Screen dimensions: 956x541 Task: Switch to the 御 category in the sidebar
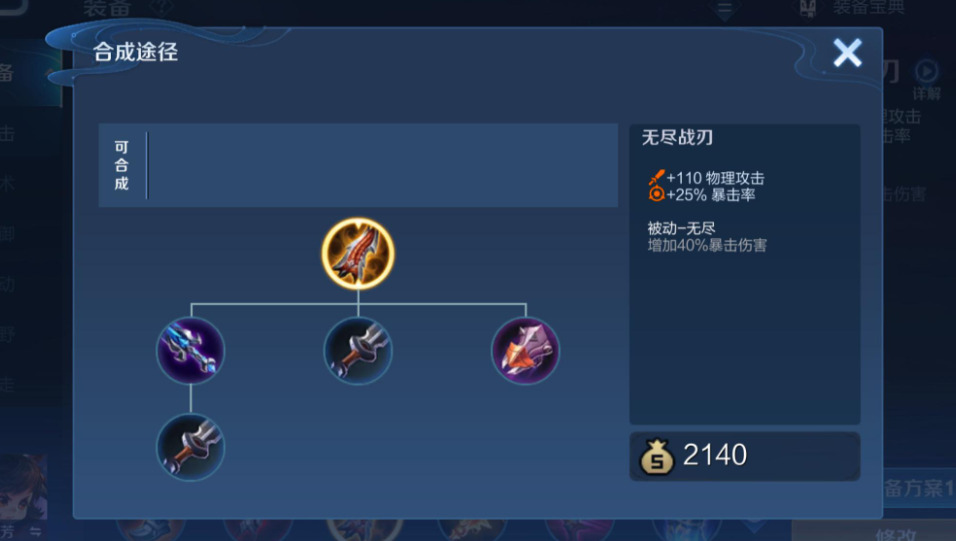[x=7, y=234]
